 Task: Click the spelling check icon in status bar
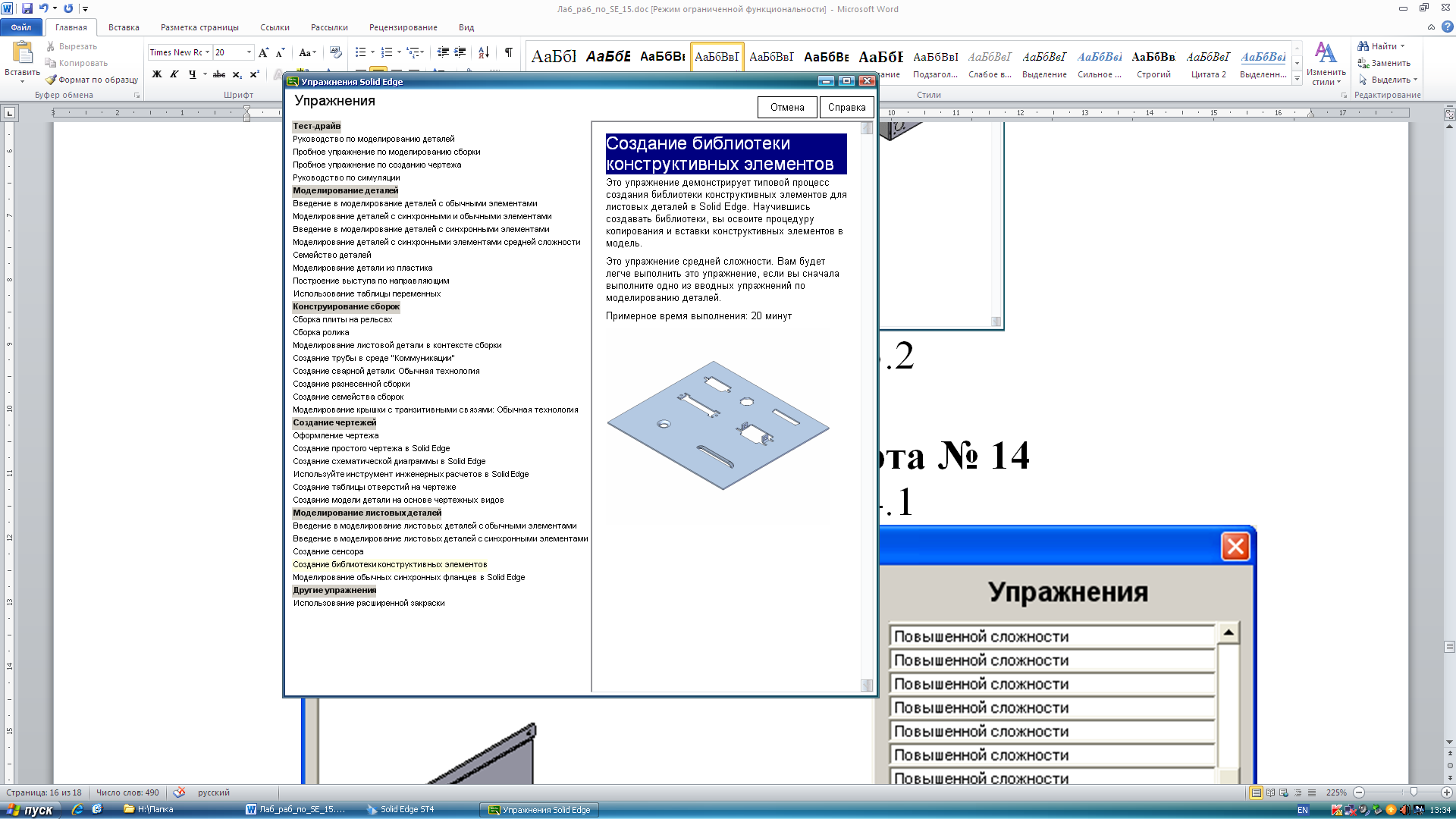pos(179,792)
